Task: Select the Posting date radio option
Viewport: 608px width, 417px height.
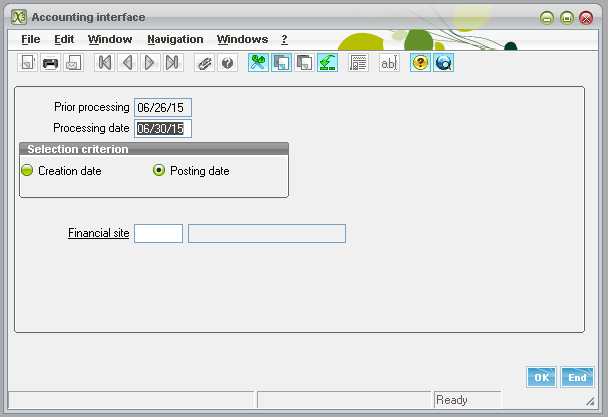Action: point(159,171)
